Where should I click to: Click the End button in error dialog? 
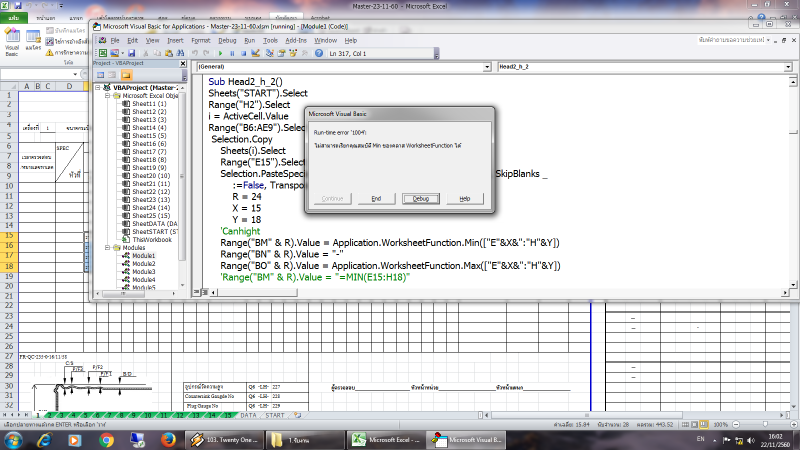point(376,199)
